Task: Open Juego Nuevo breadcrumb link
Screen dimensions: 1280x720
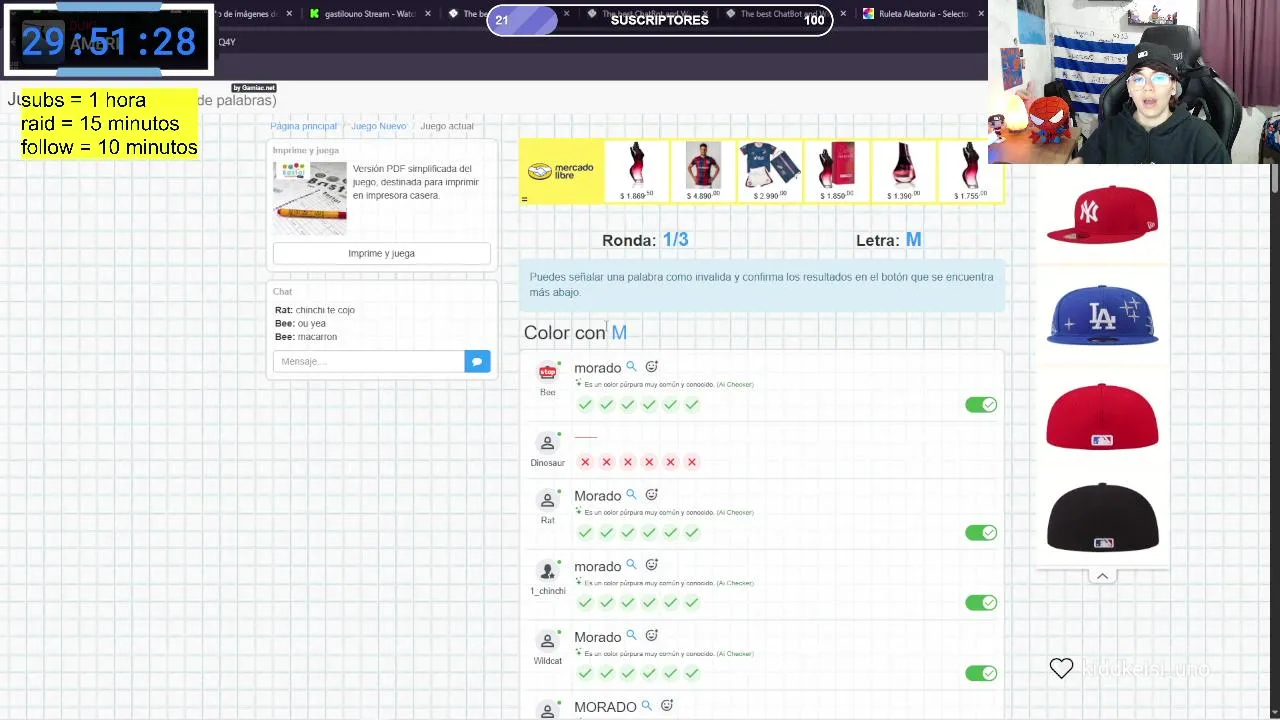Action: [x=378, y=126]
